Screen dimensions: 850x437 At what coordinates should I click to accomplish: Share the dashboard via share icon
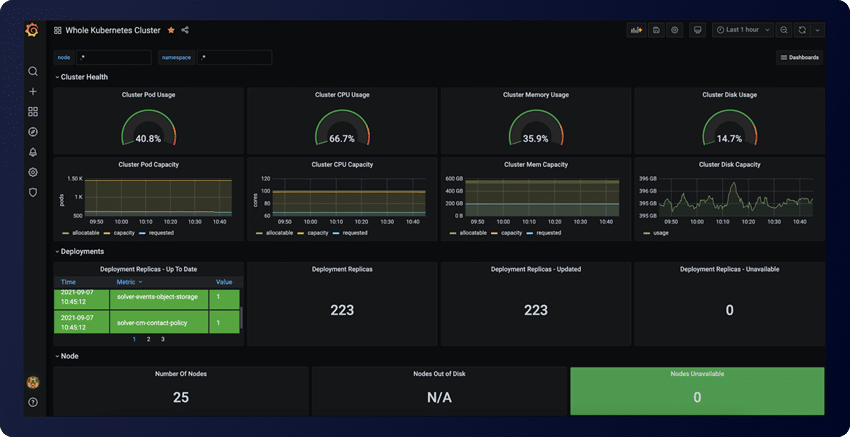click(185, 30)
